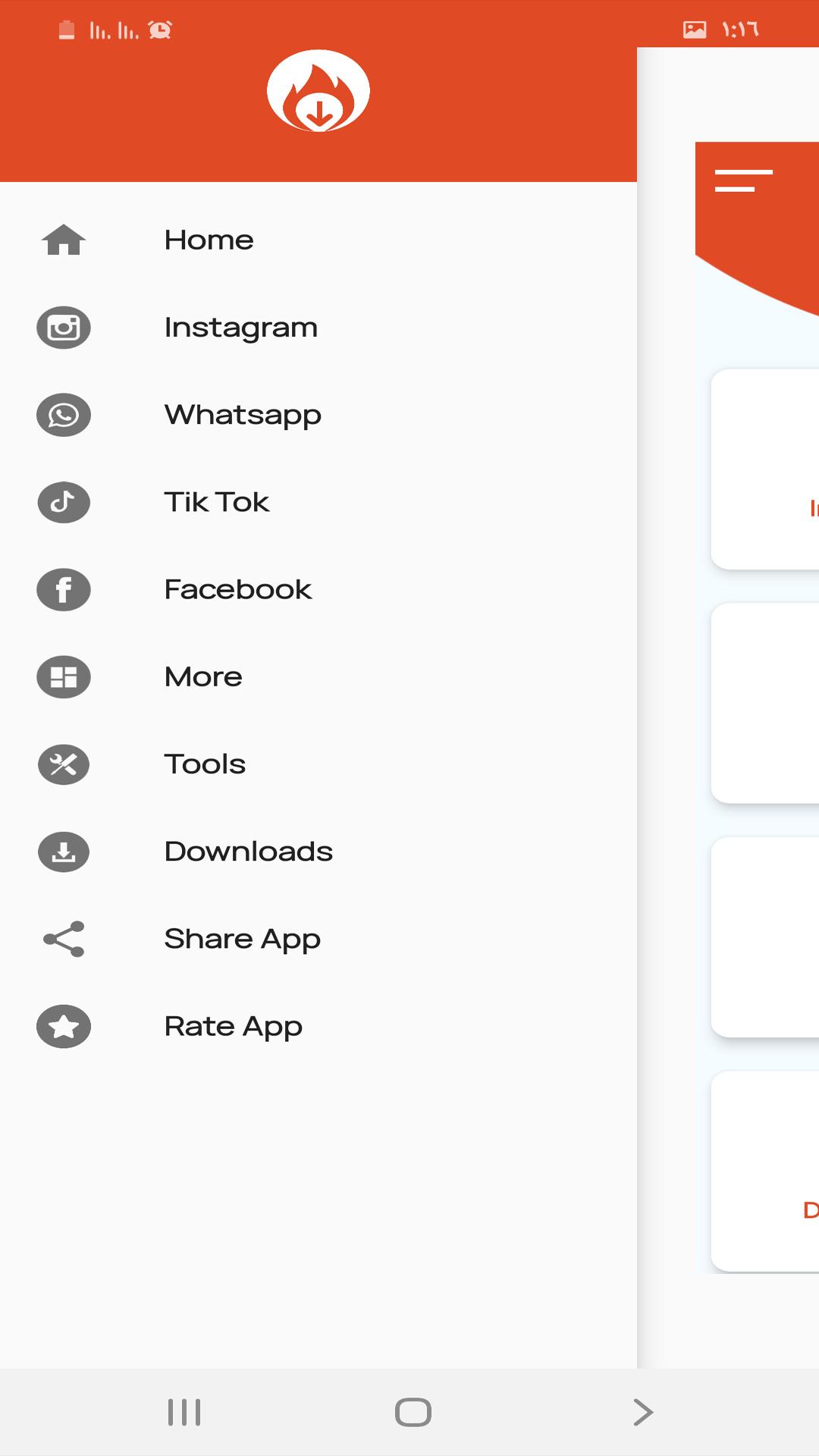Click the Share App share icon
Viewport: 819px width, 1456px height.
[x=64, y=940]
